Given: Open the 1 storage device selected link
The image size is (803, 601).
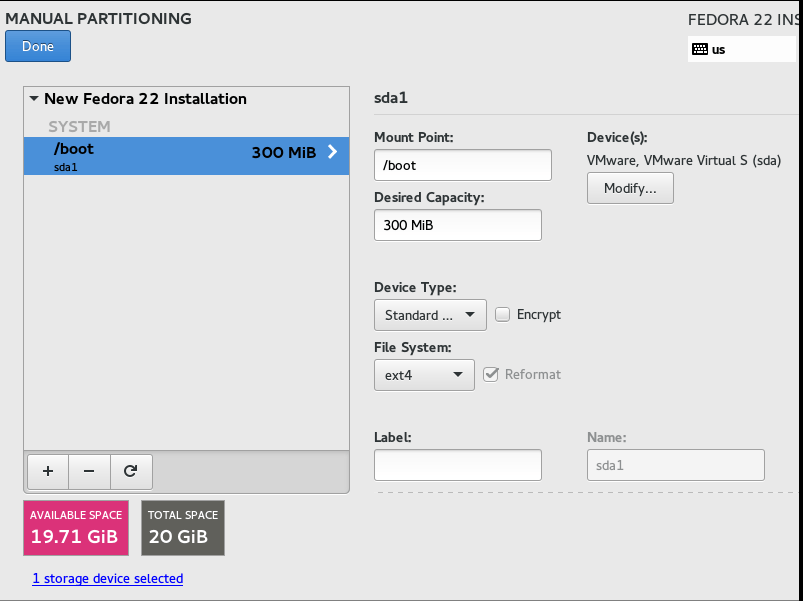Looking at the screenshot, I should [x=108, y=578].
